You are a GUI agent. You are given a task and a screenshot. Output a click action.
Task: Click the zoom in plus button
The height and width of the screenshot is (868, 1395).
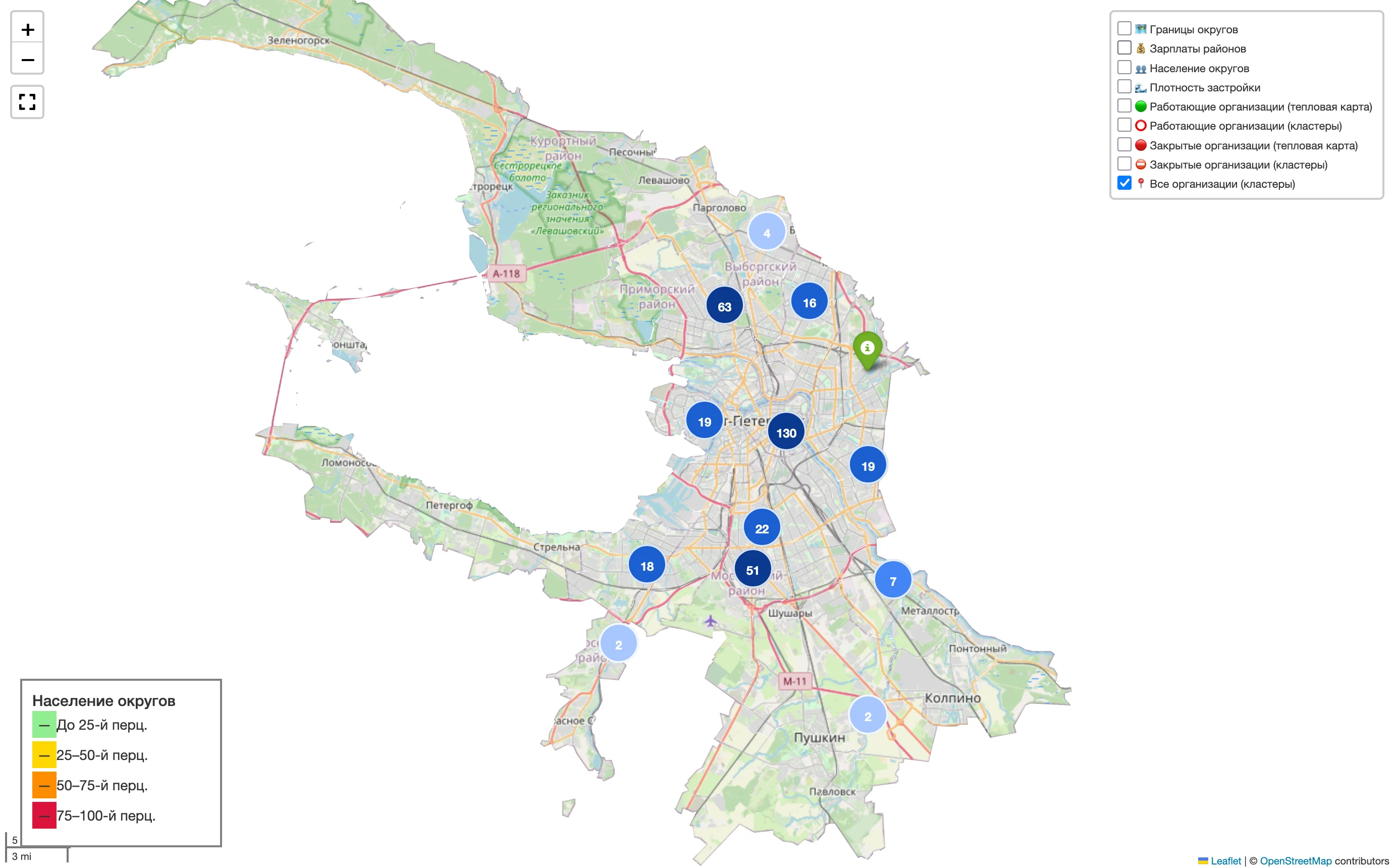click(x=28, y=30)
